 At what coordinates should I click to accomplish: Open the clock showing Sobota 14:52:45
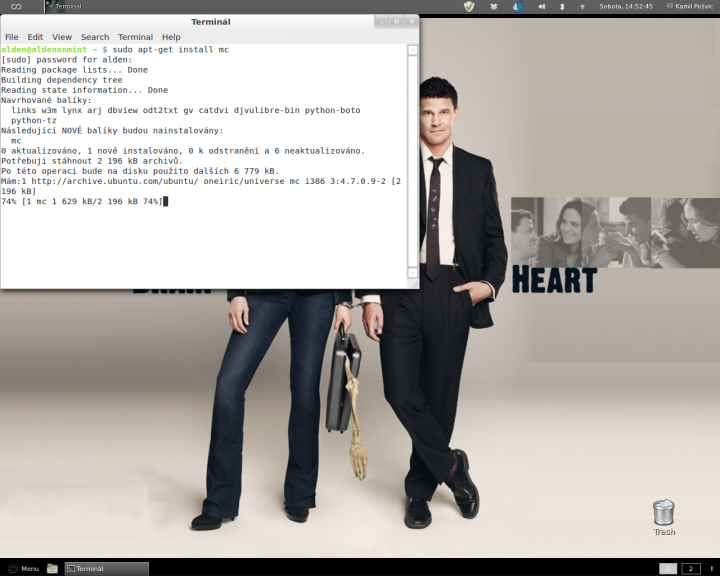click(x=625, y=6)
